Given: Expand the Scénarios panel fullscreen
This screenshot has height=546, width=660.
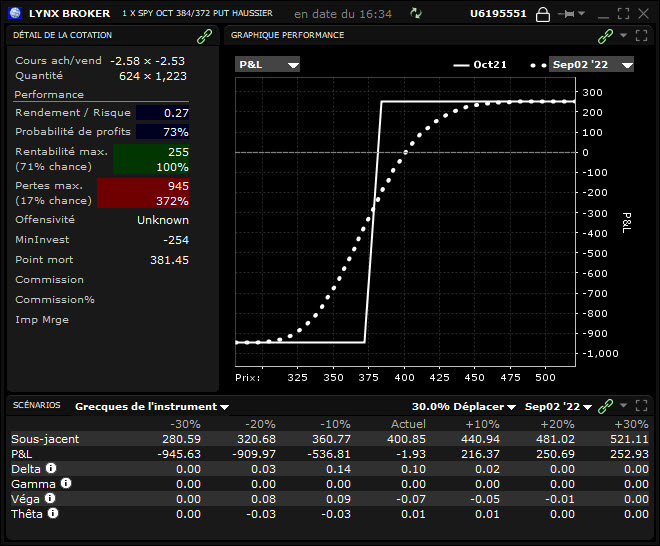Looking at the screenshot, I should pyautogui.click(x=641, y=405).
